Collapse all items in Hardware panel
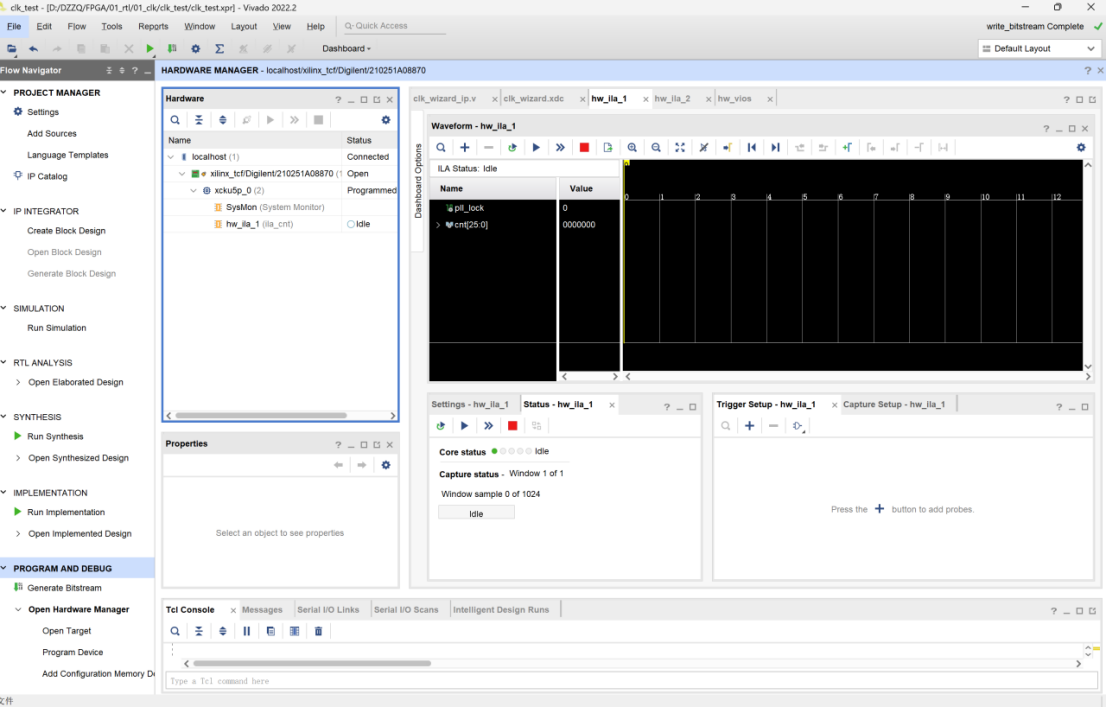This screenshot has height=707, width=1107. [199, 120]
